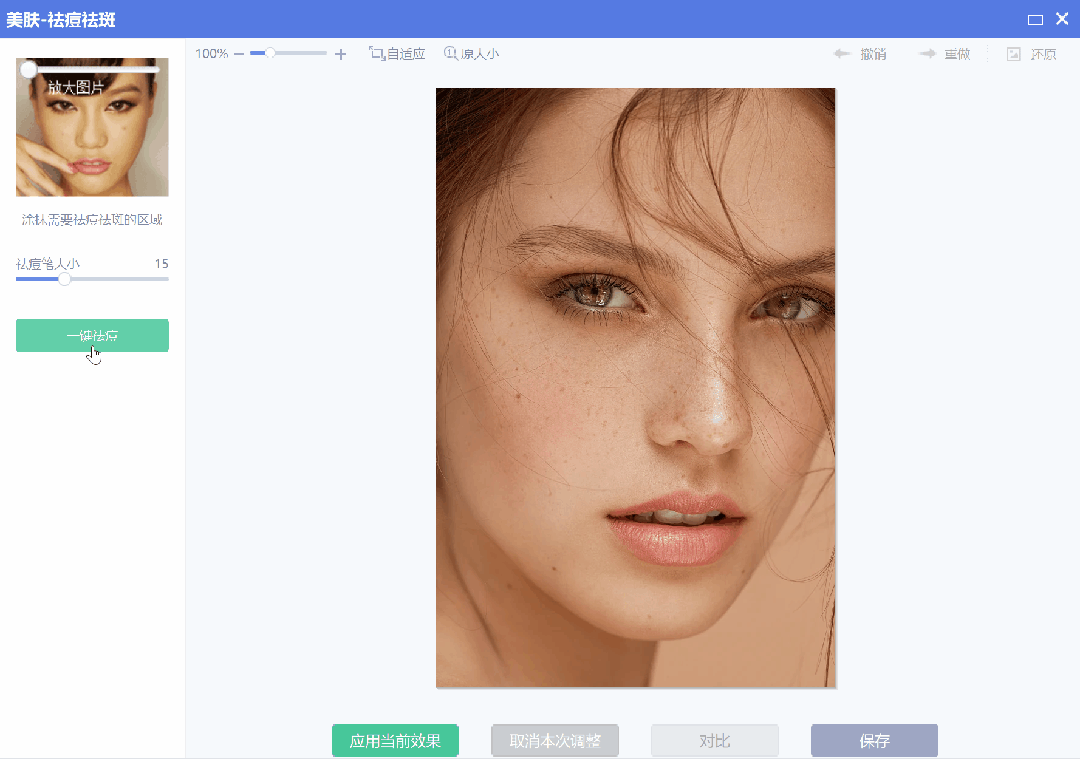Click the zoom in plus icon

coord(340,54)
